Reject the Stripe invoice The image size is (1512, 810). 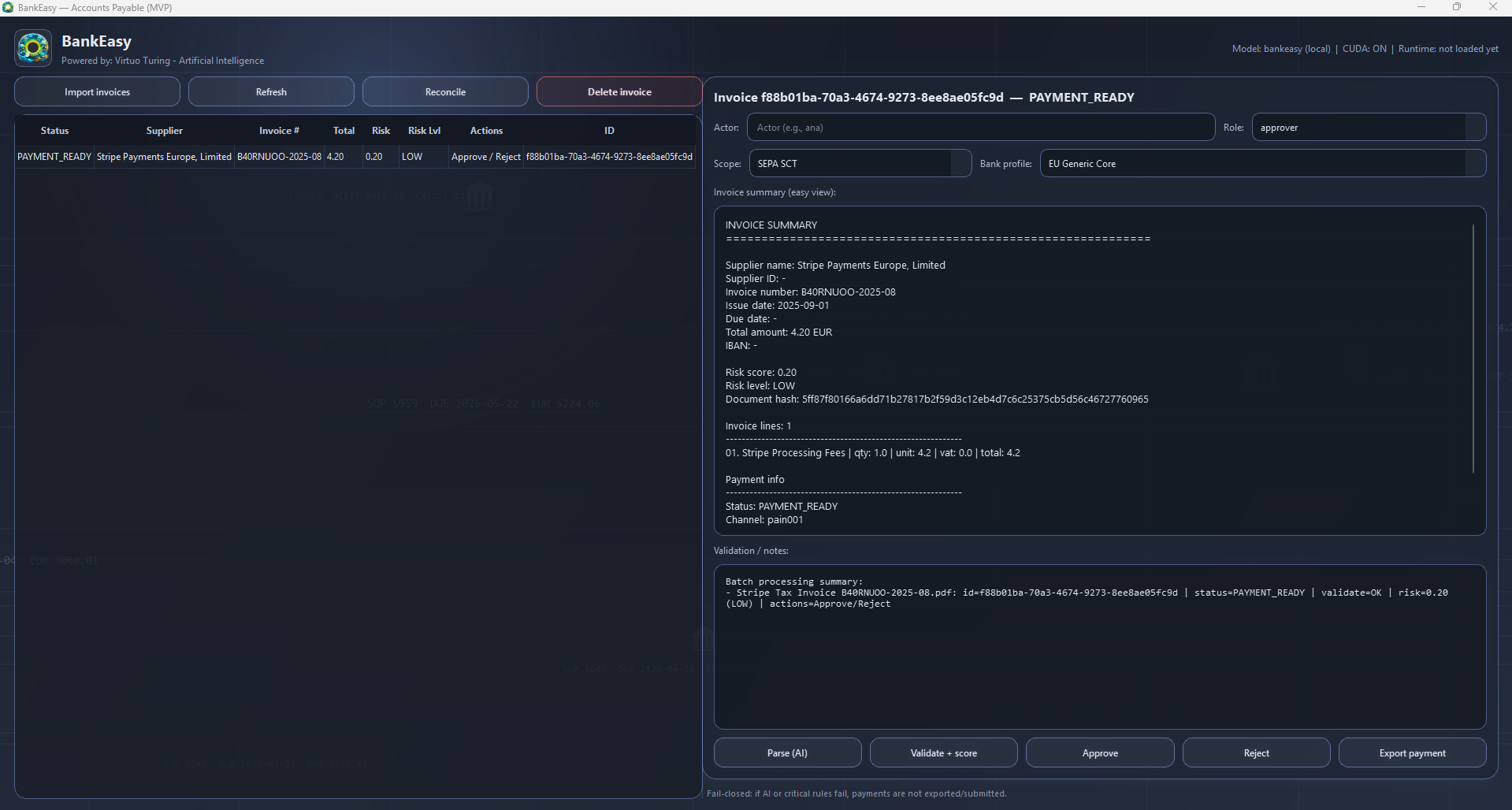tap(1255, 752)
